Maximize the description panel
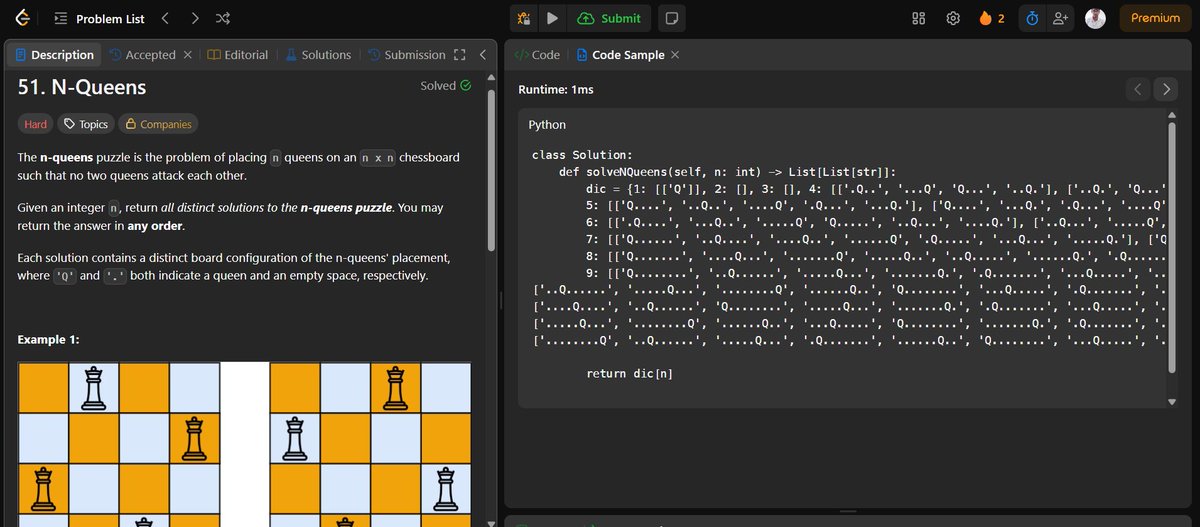This screenshot has height=527, width=1200. point(460,55)
